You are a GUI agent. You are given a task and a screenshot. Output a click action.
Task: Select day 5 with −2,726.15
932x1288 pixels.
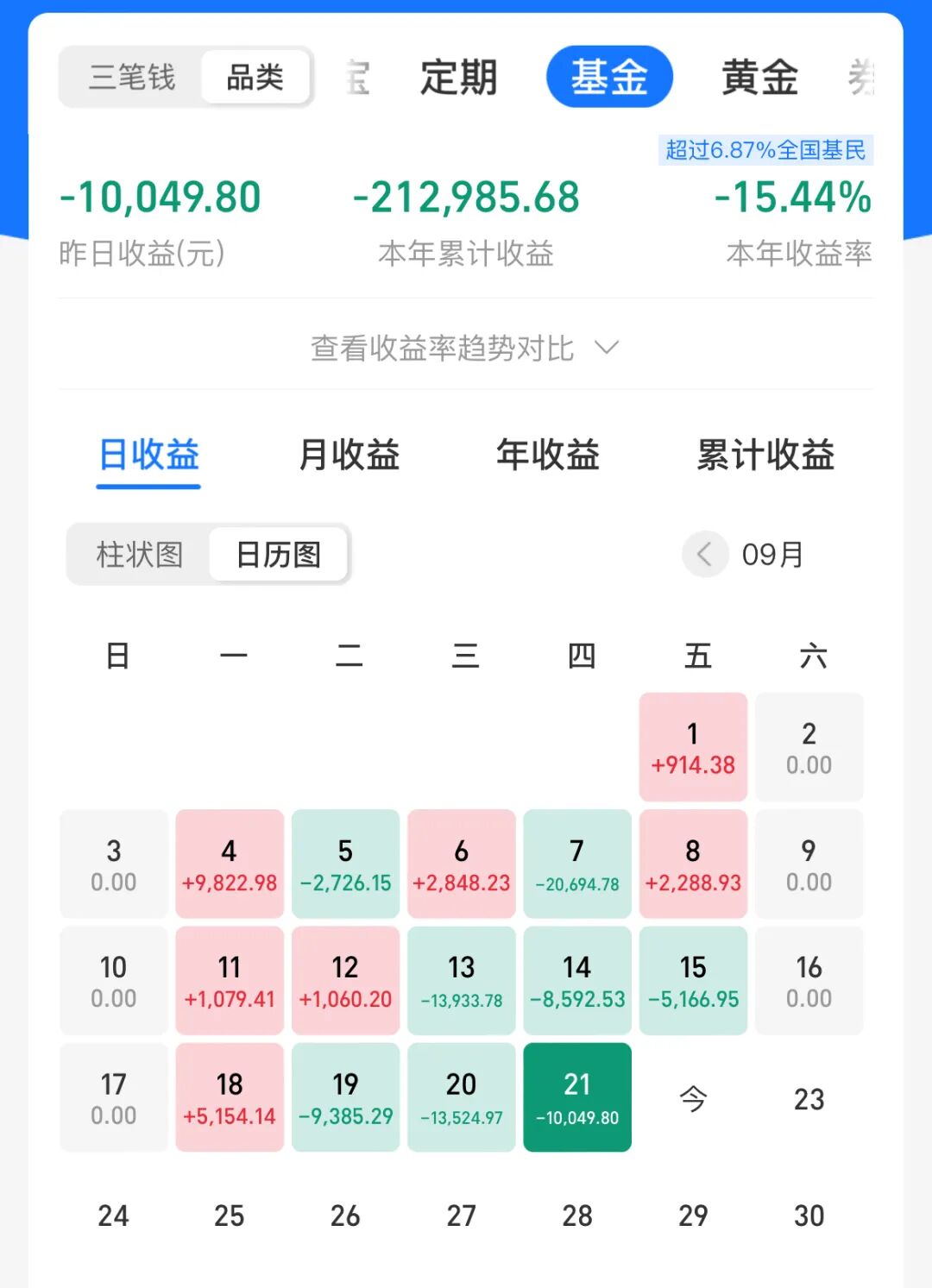pyautogui.click(x=345, y=864)
